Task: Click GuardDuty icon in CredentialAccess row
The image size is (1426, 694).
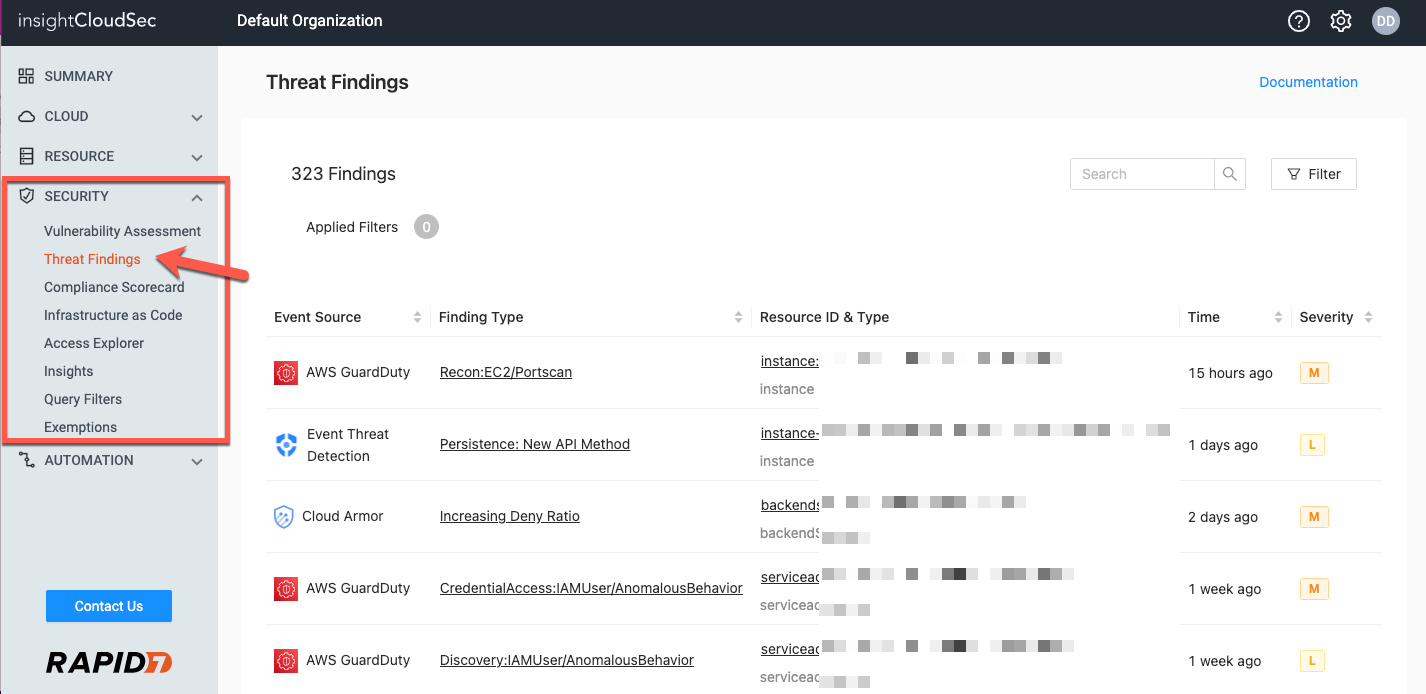Action: [286, 588]
